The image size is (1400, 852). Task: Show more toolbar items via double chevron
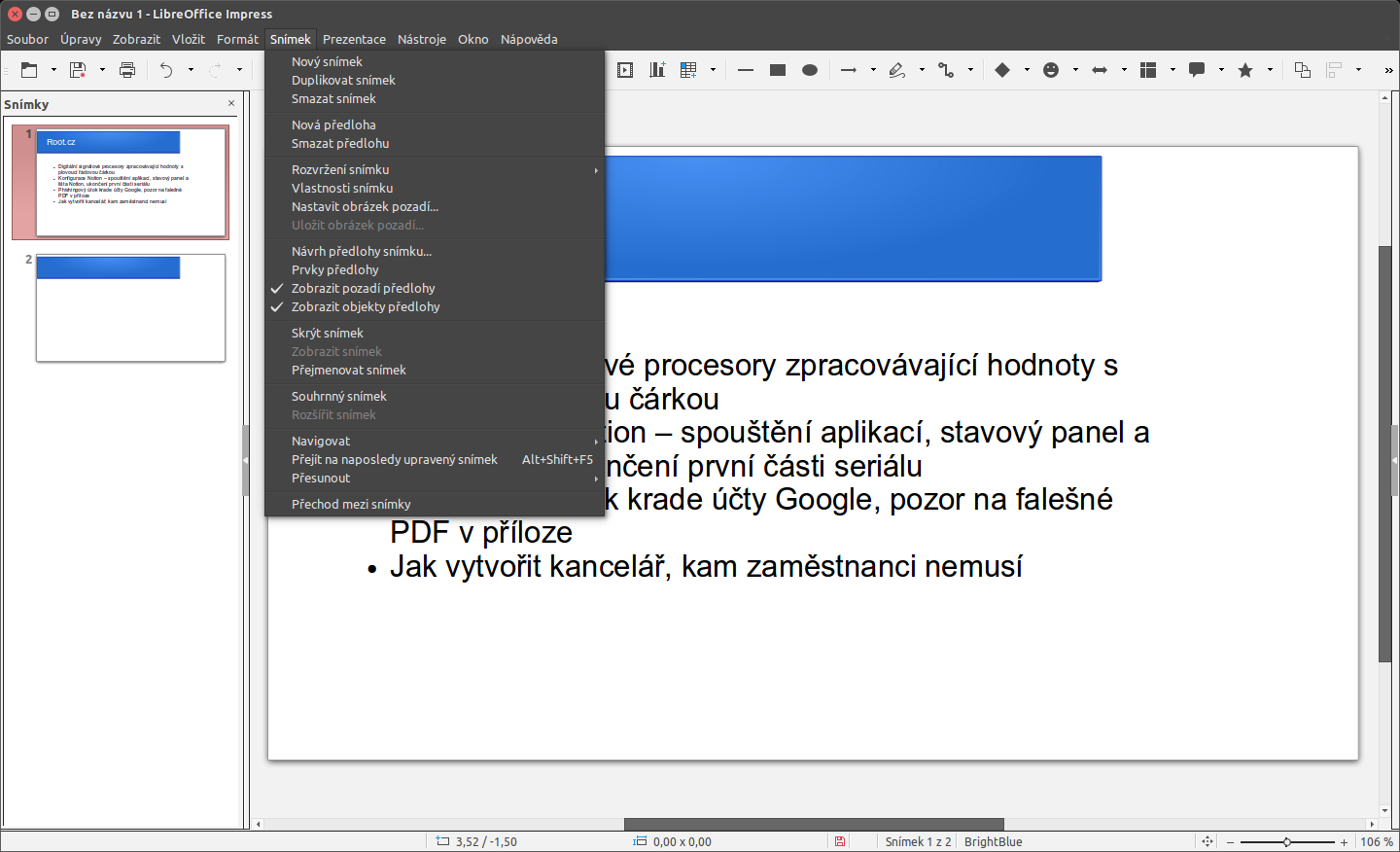[x=1388, y=70]
